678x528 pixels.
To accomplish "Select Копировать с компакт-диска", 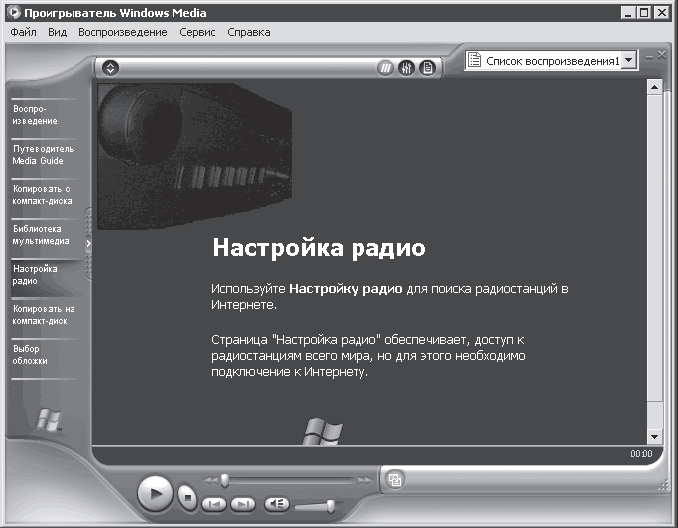I will tap(43, 195).
